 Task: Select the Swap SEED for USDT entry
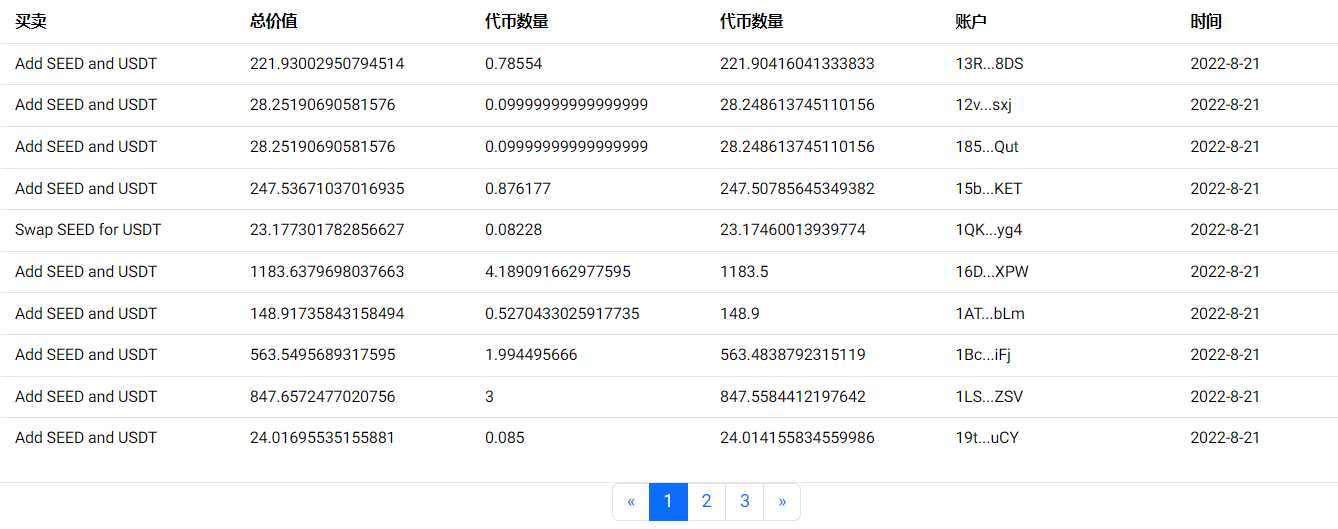pyautogui.click(x=88, y=230)
